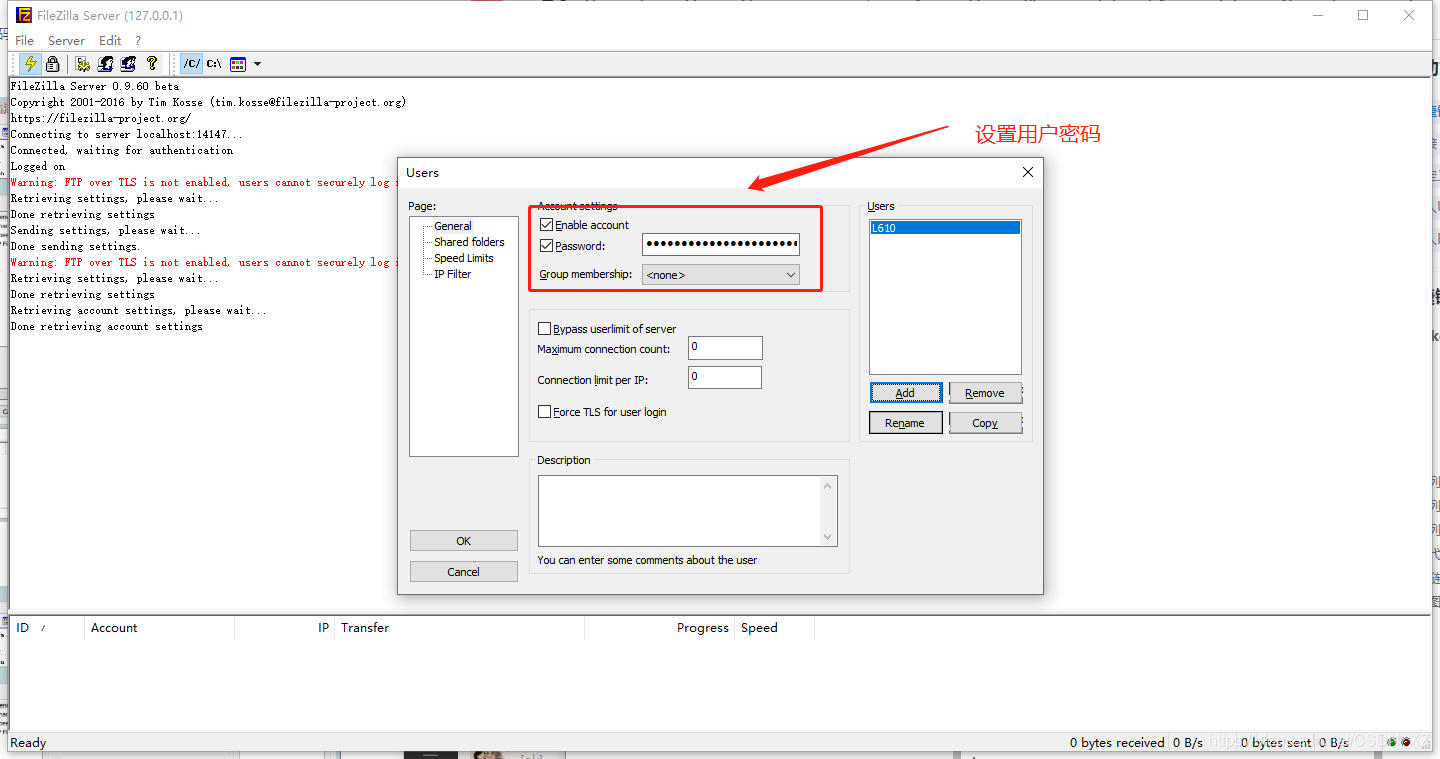
Task: Click the https://filezilla-project.org/ log line
Action: coord(101,119)
